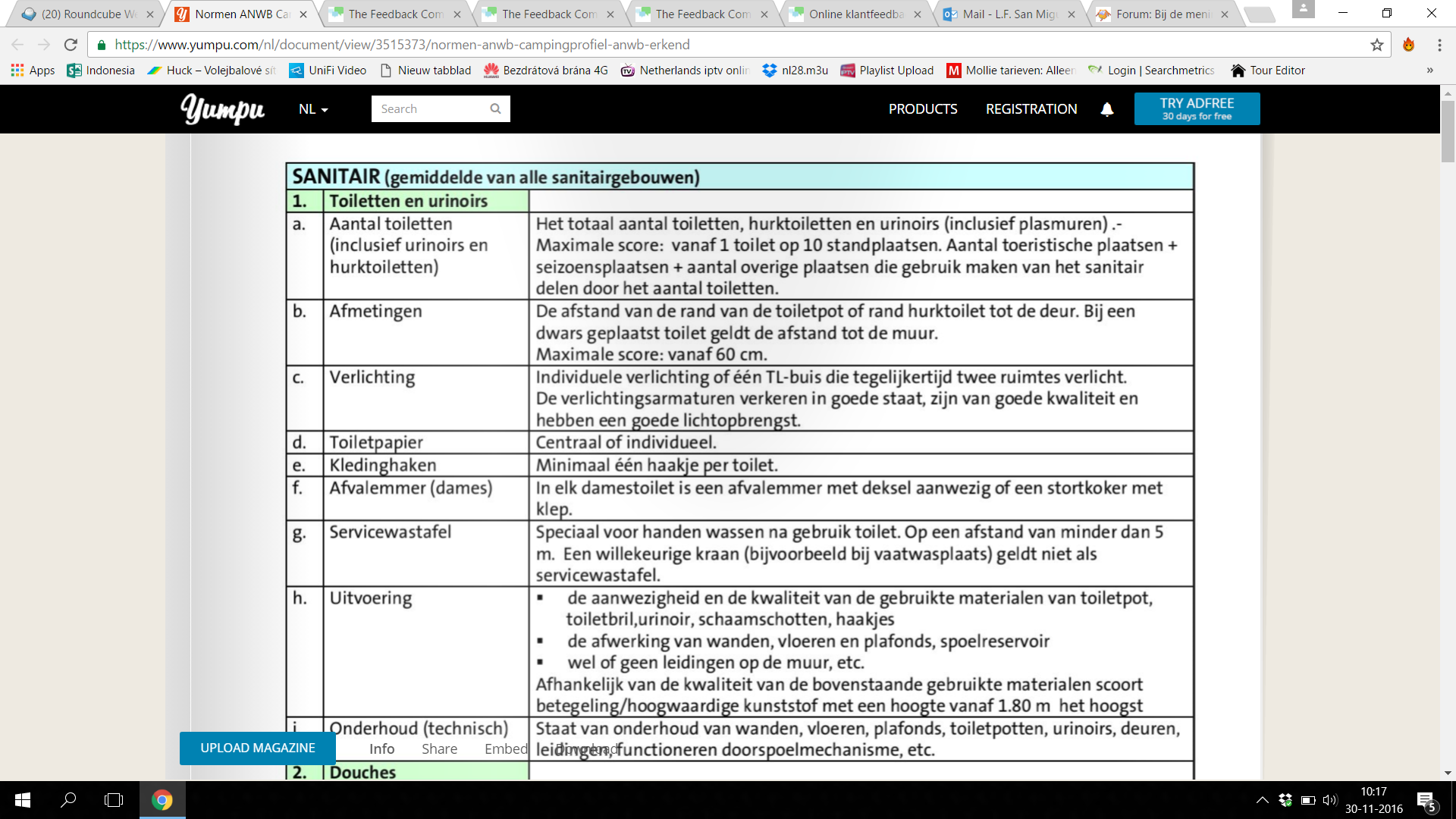Expand the NL language dropdown
Screen dimensions: 1456x819
(x=312, y=109)
